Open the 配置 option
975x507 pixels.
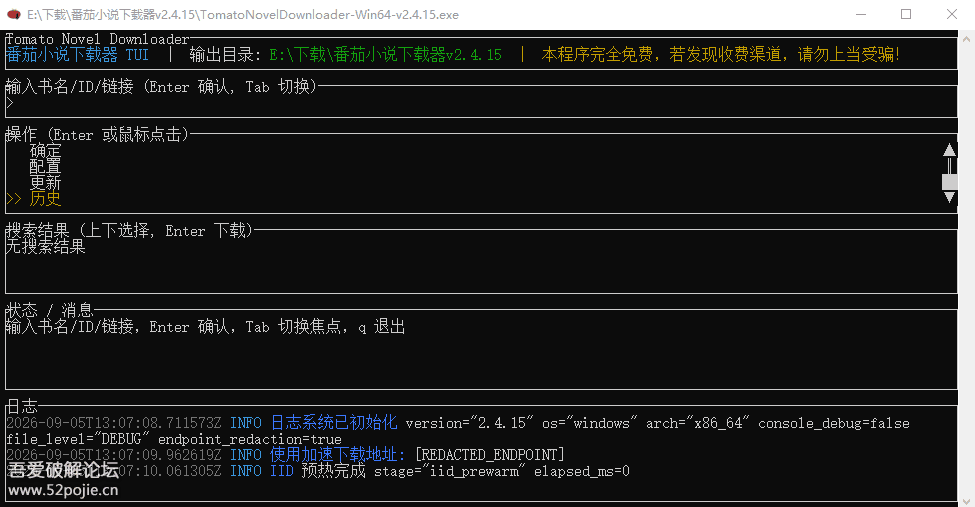pyautogui.click(x=45, y=167)
